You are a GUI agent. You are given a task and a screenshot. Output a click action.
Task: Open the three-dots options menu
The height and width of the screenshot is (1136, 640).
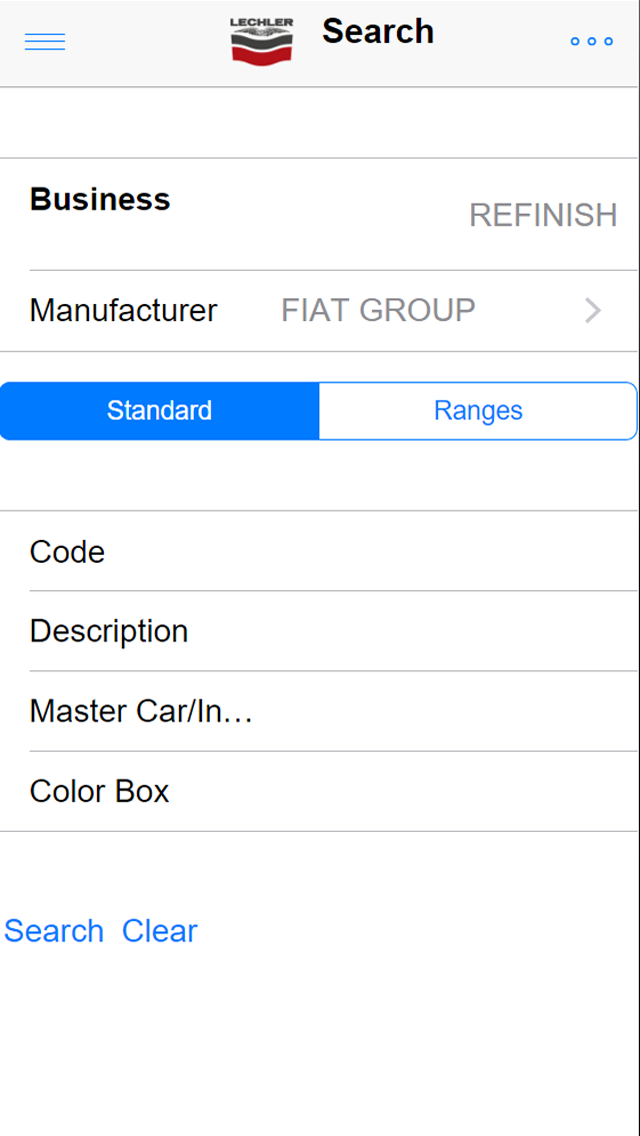pyautogui.click(x=590, y=41)
